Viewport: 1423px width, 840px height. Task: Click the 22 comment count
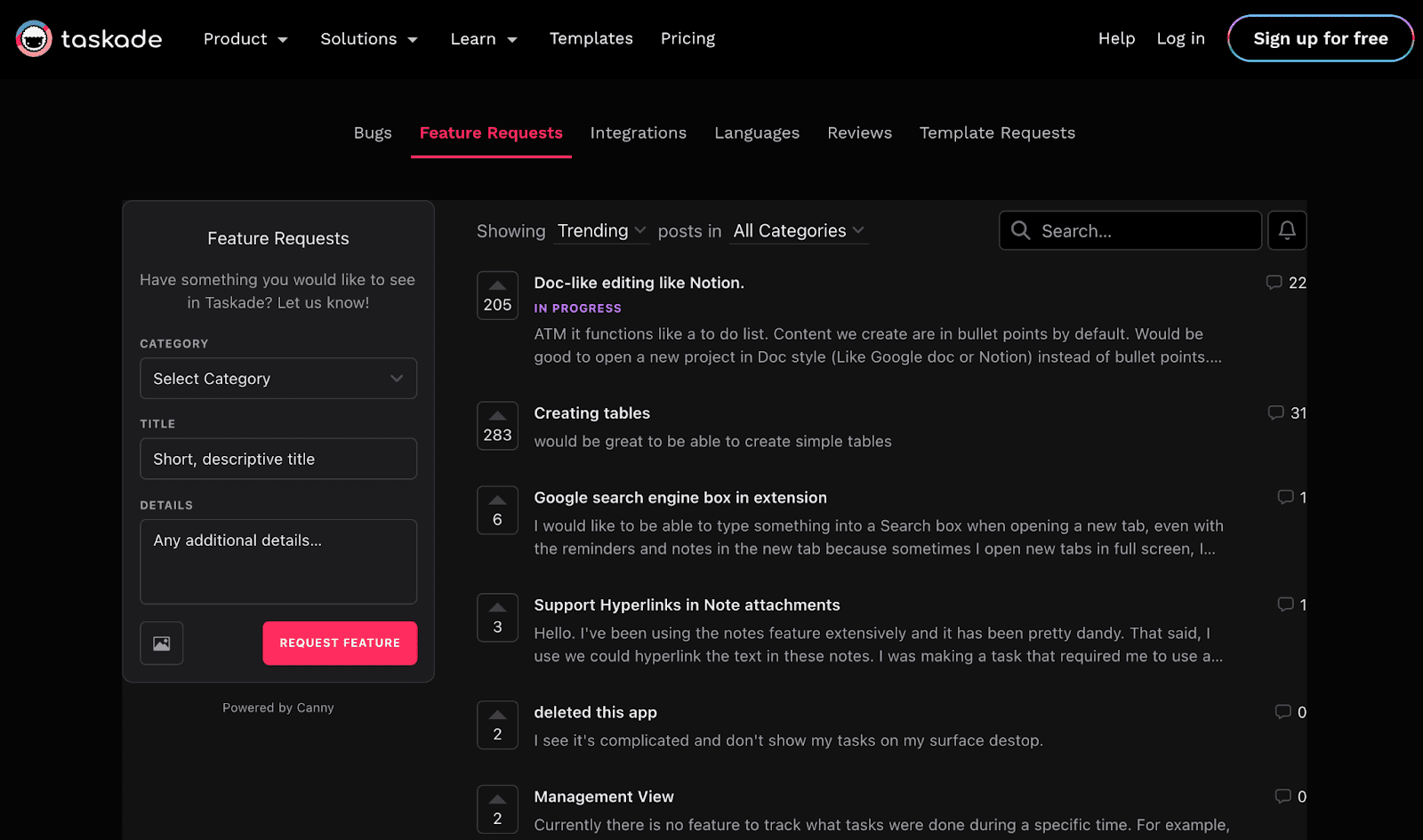1298,283
